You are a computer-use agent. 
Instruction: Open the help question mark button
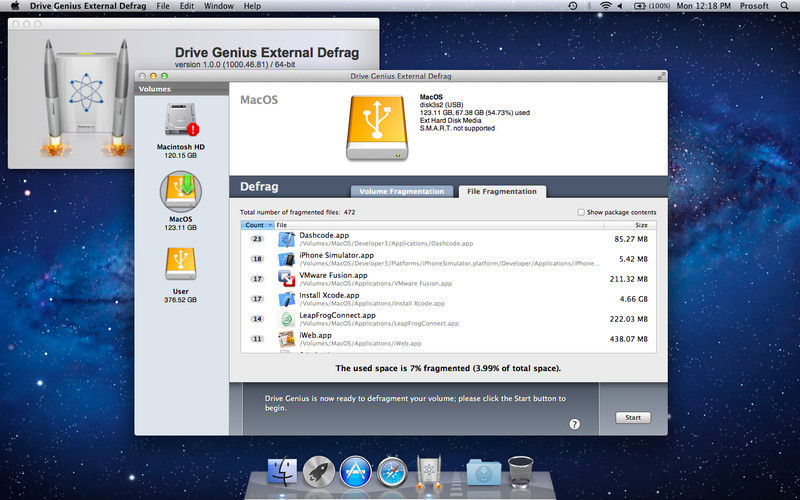[x=574, y=424]
